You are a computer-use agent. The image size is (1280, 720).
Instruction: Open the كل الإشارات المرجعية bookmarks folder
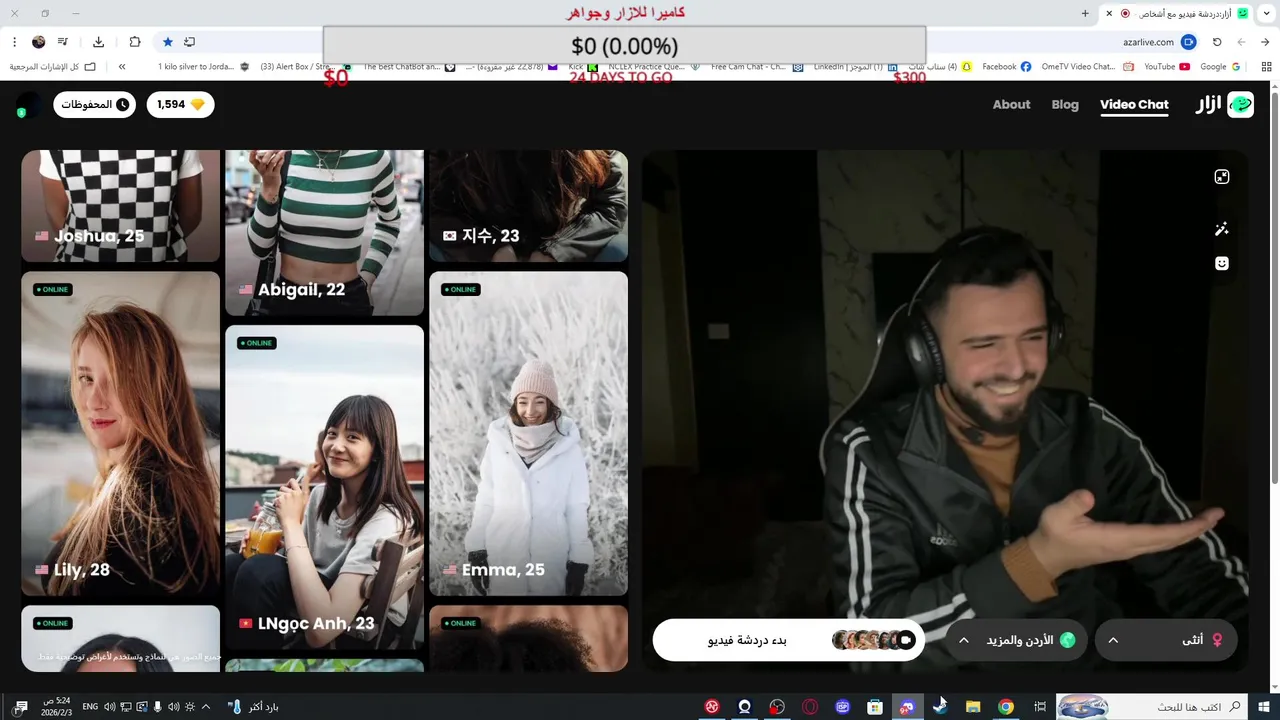pyautogui.click(x=53, y=67)
